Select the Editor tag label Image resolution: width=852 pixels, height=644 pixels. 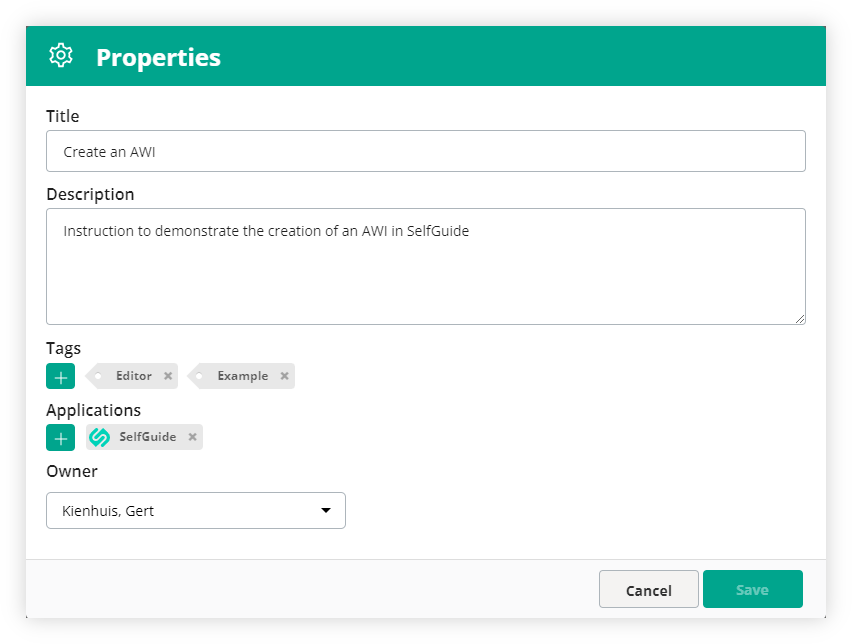click(135, 376)
